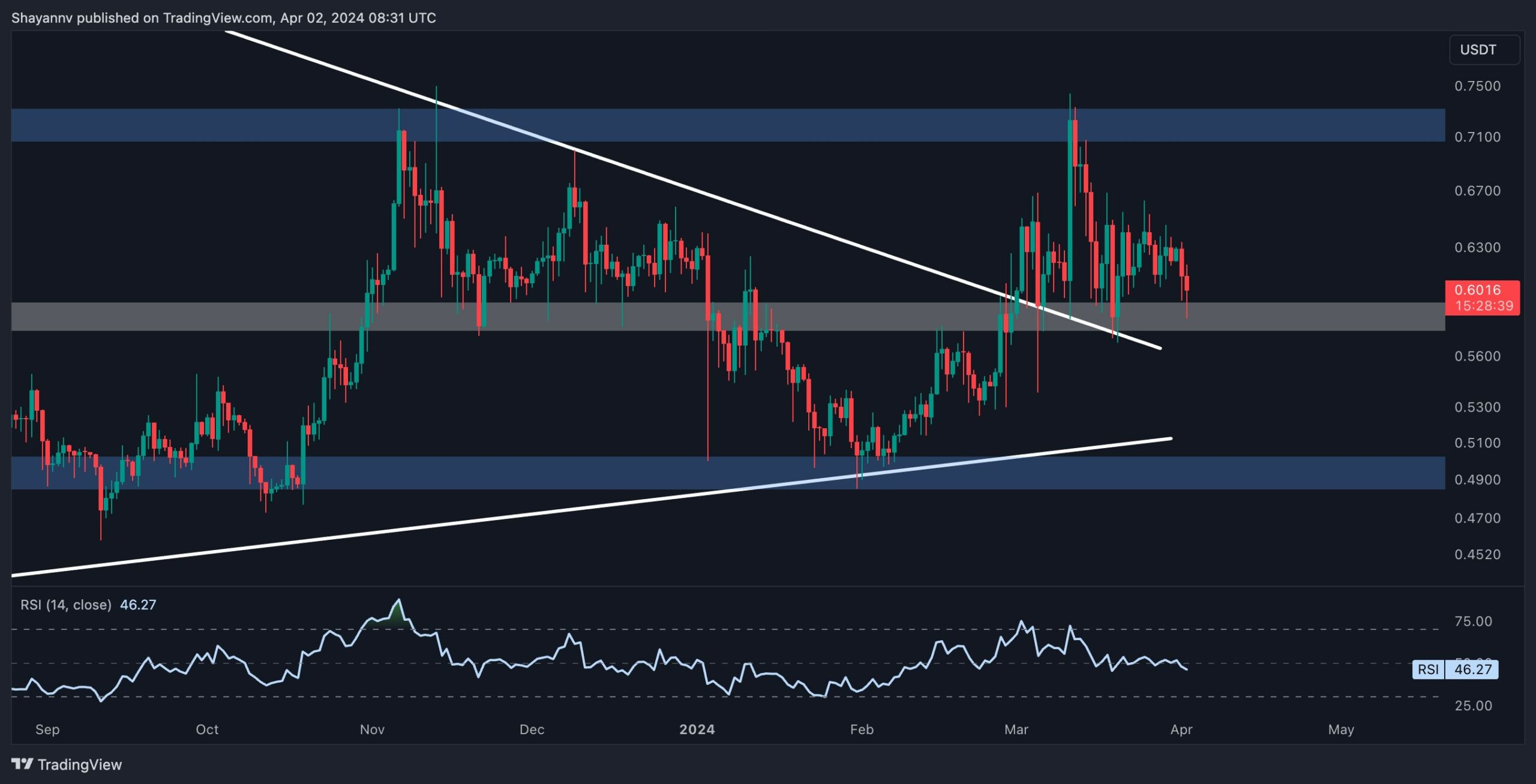Viewport: 1536px width, 784px height.
Task: Click the Shayannv published header text
Action: [x=223, y=18]
